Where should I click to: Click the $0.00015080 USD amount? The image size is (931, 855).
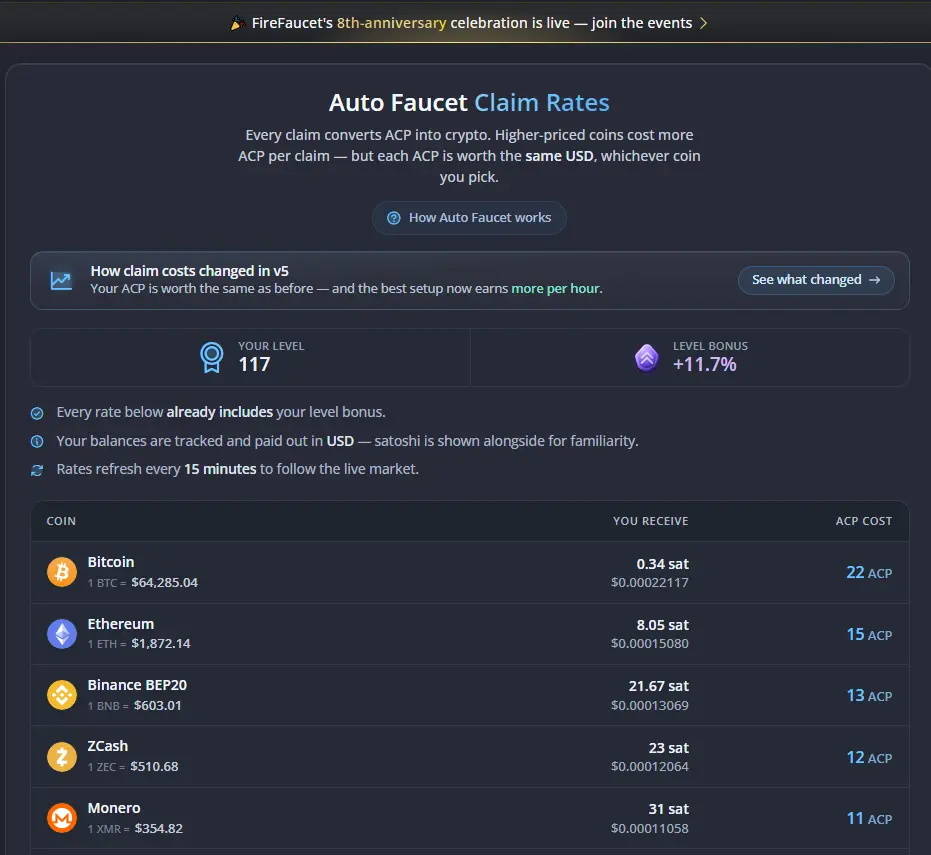(650, 644)
